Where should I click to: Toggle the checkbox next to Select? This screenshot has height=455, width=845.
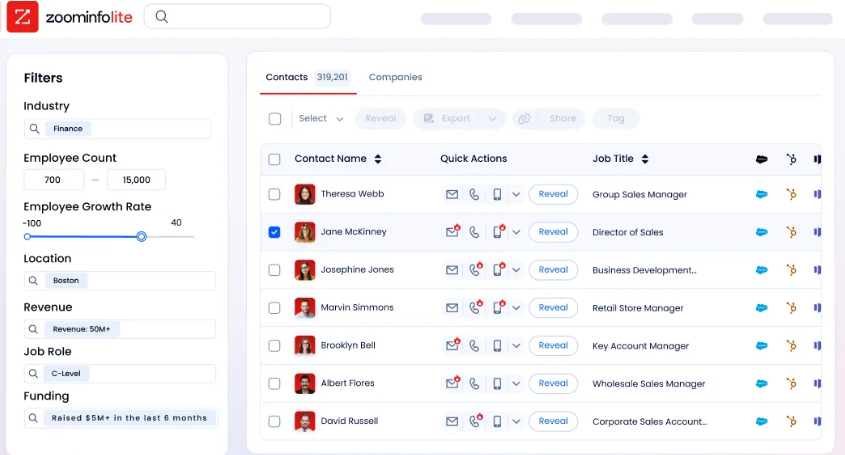pyautogui.click(x=275, y=119)
